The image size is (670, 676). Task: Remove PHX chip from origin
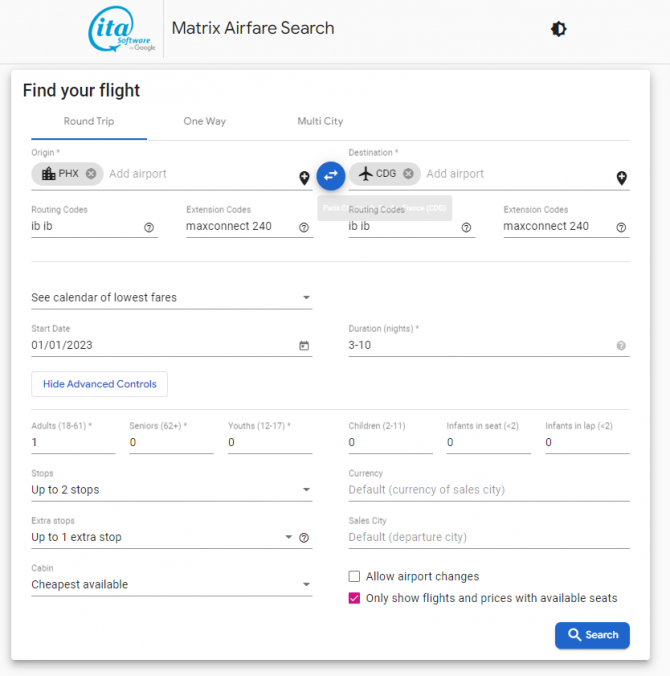click(91, 174)
